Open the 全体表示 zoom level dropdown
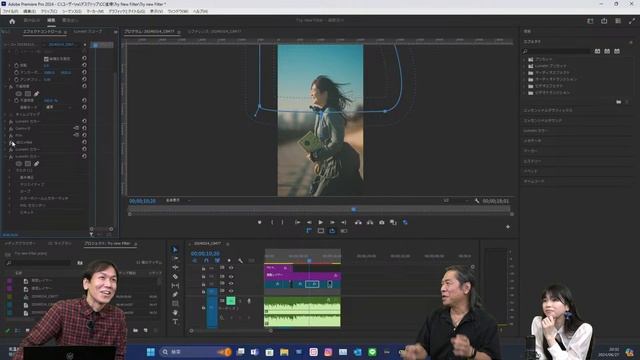Screen dimensions: 640x360 pyautogui.click(x=178, y=200)
